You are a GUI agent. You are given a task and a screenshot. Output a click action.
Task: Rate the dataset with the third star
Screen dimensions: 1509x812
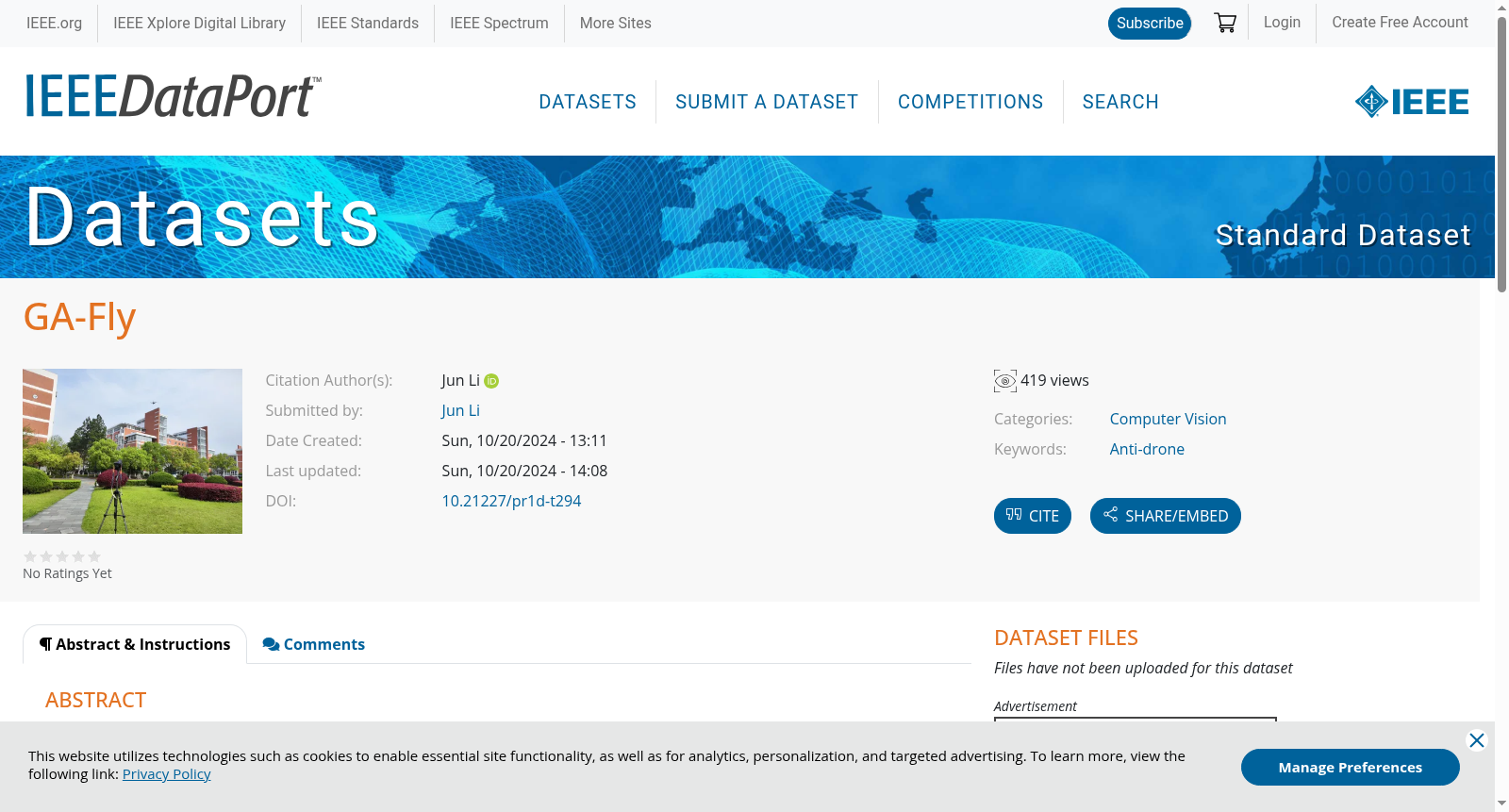pos(62,556)
